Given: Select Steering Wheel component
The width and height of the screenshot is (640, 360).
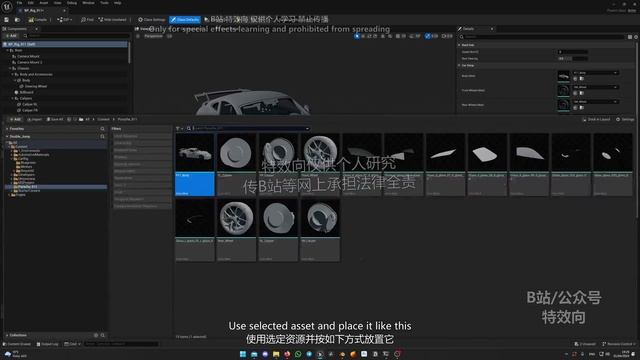Looking at the screenshot, I should 36,87.
